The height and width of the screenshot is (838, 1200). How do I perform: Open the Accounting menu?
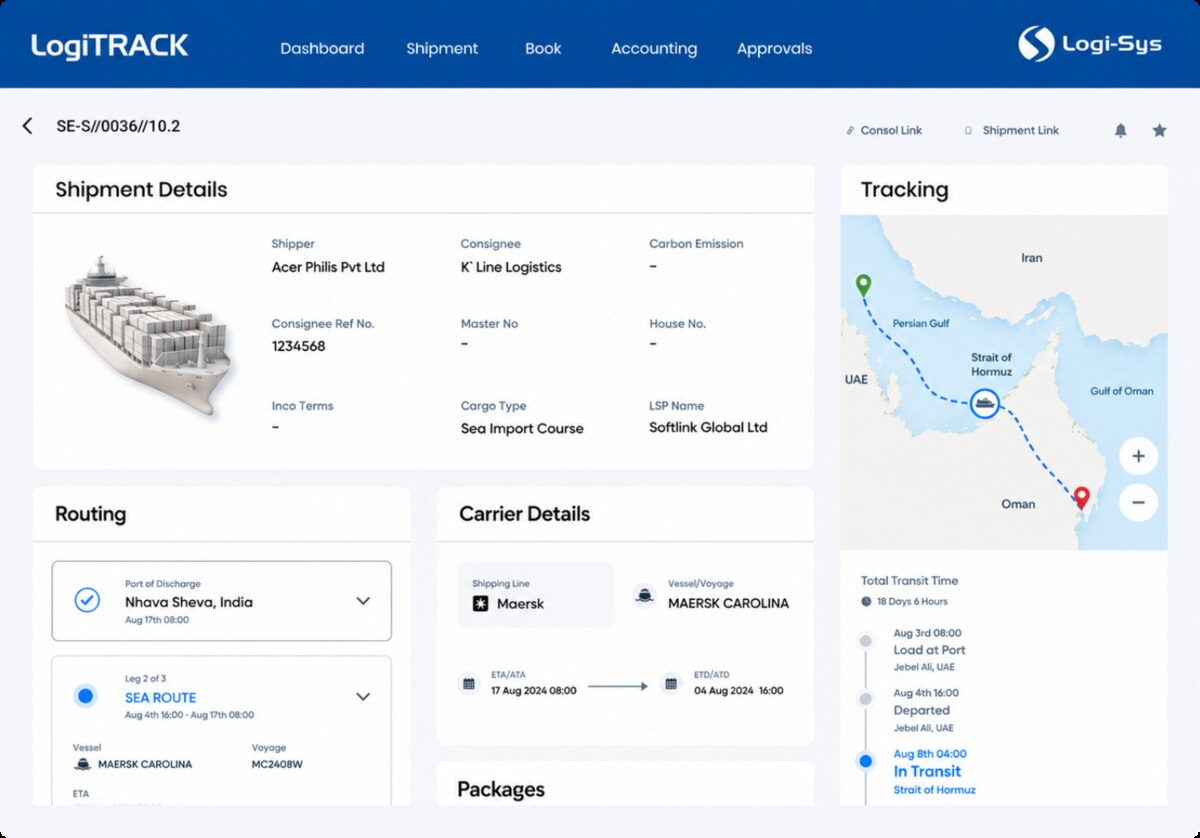pos(654,48)
